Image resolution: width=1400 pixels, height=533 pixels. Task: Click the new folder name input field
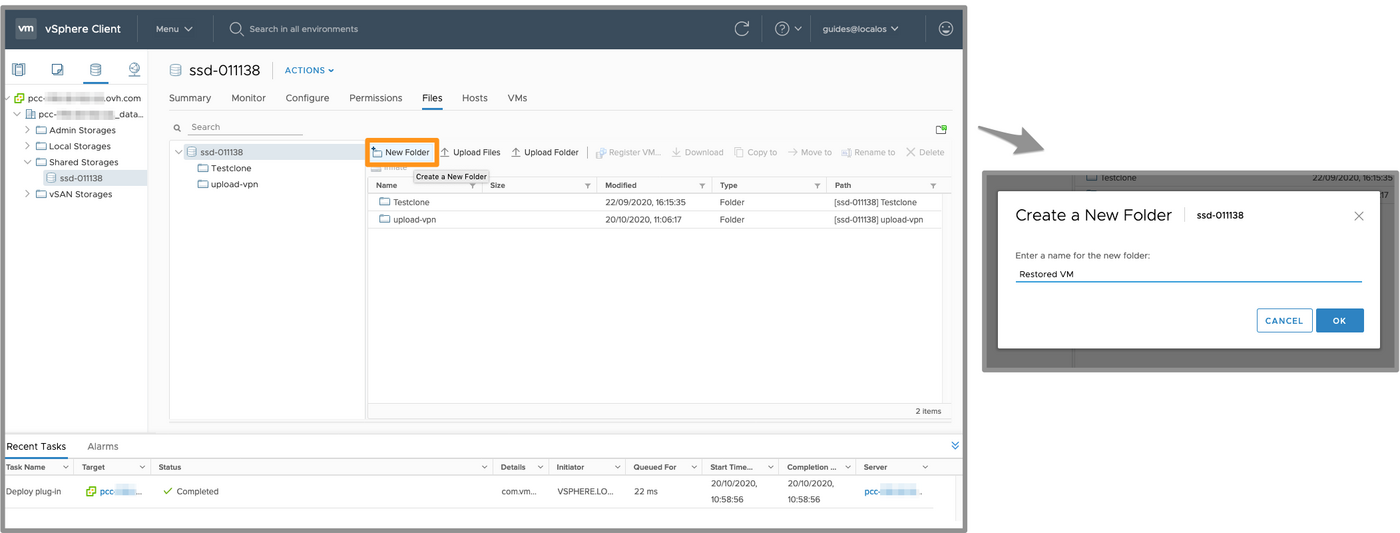pyautogui.click(x=1188, y=273)
